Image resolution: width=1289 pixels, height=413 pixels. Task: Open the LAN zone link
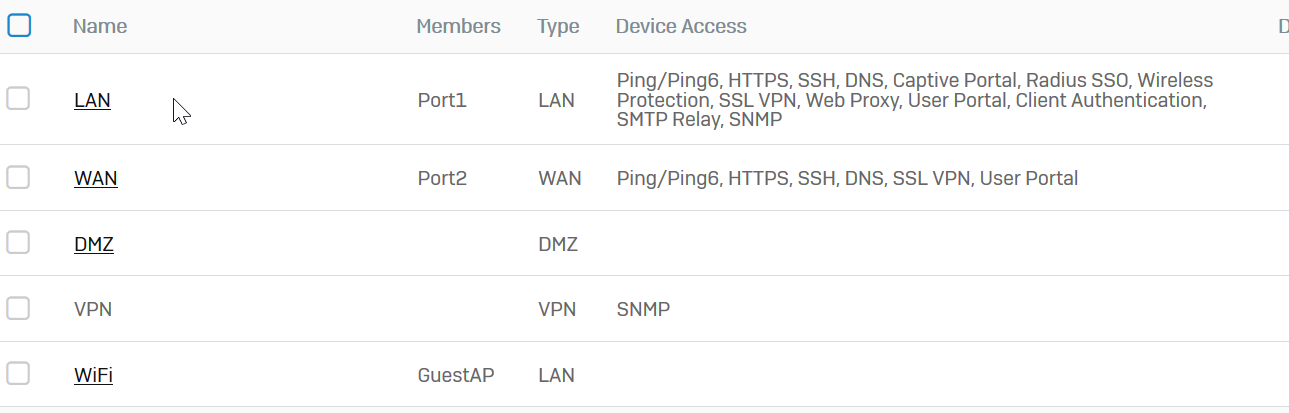92,101
